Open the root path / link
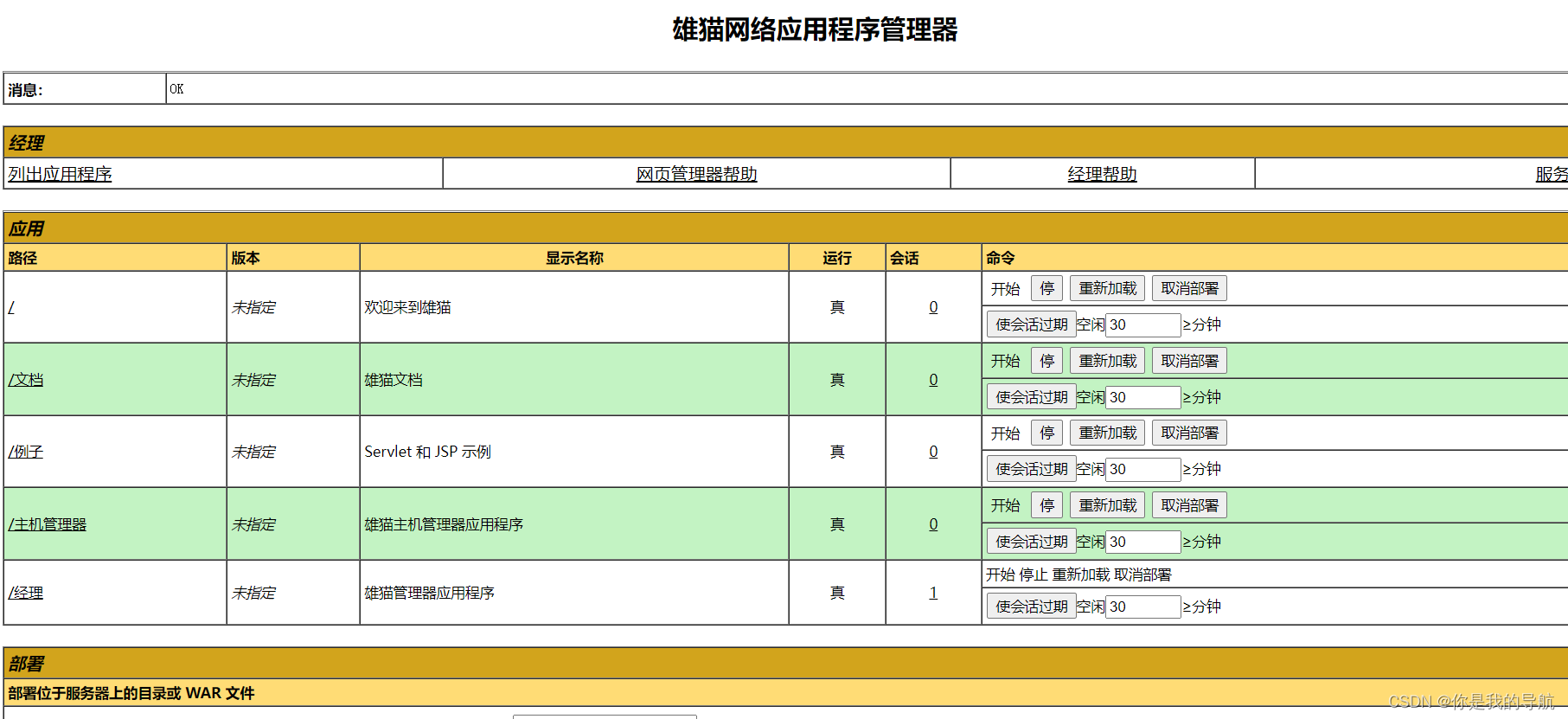This screenshot has width=1568, height=719. [11, 307]
